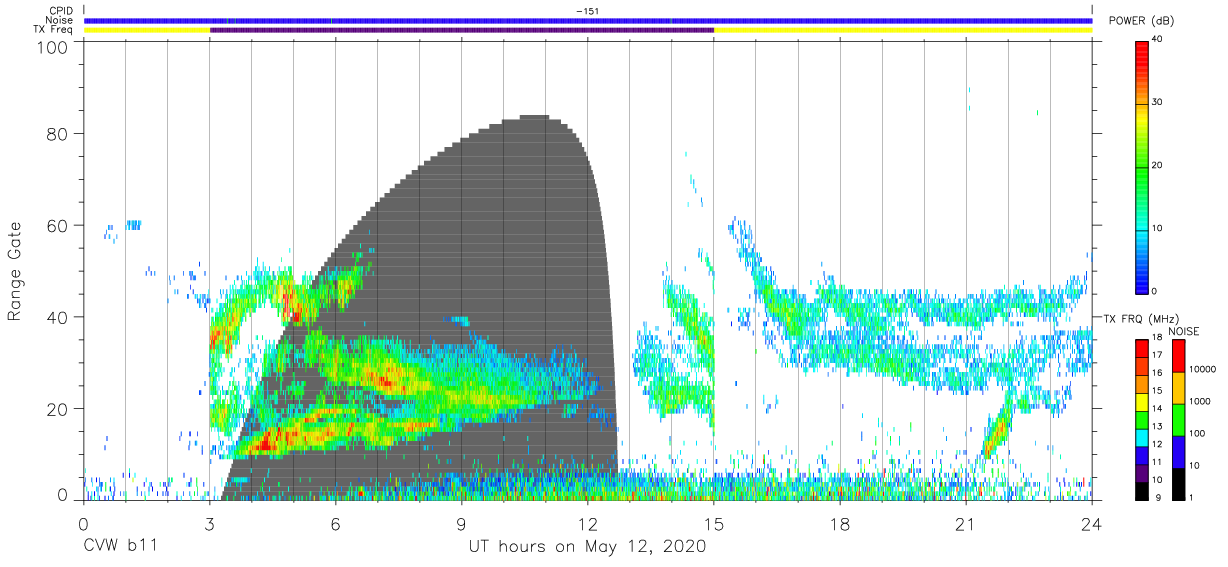Click the 6 hour tick label
This screenshot has width=1228, height=567.
tap(336, 524)
